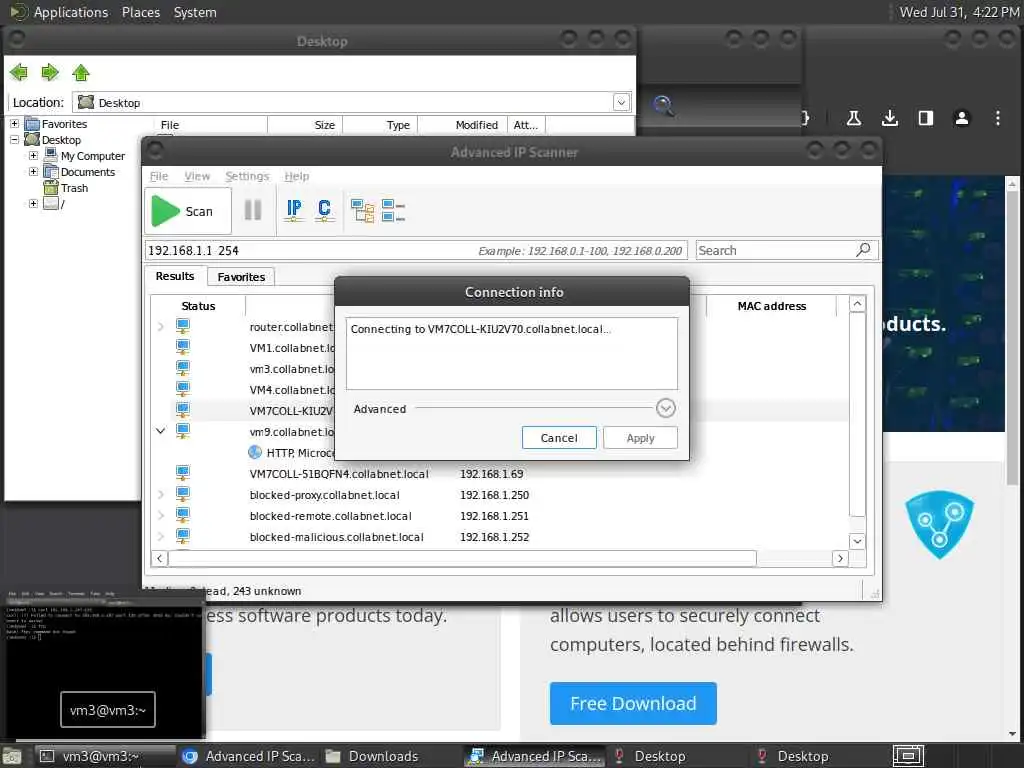Click the webpage search magnifier icon
This screenshot has height=768, width=1024.
click(x=664, y=105)
